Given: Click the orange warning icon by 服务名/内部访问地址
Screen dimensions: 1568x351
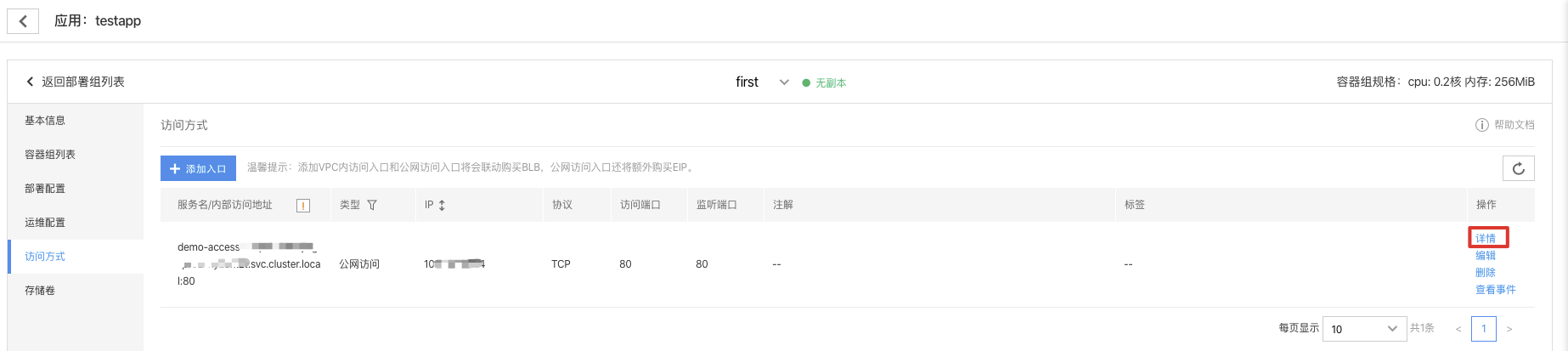Looking at the screenshot, I should coord(303,205).
